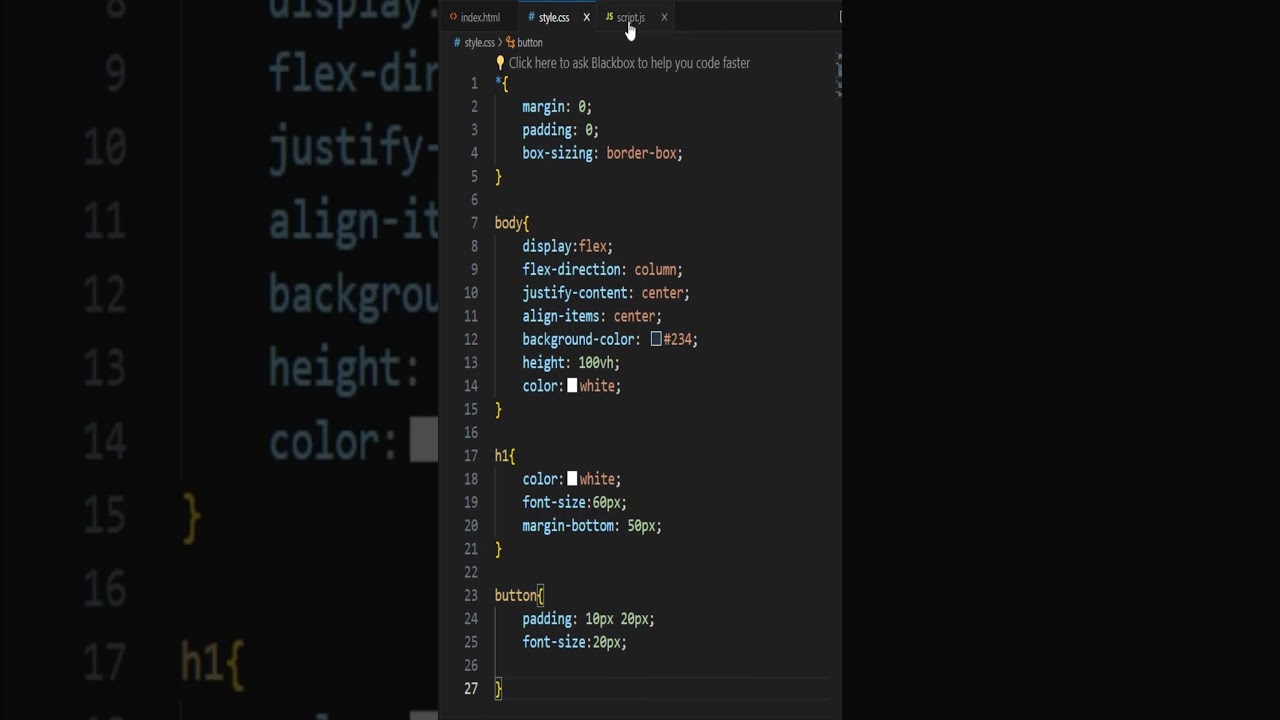Click the 'justify-content: center;' declaration

coord(606,293)
